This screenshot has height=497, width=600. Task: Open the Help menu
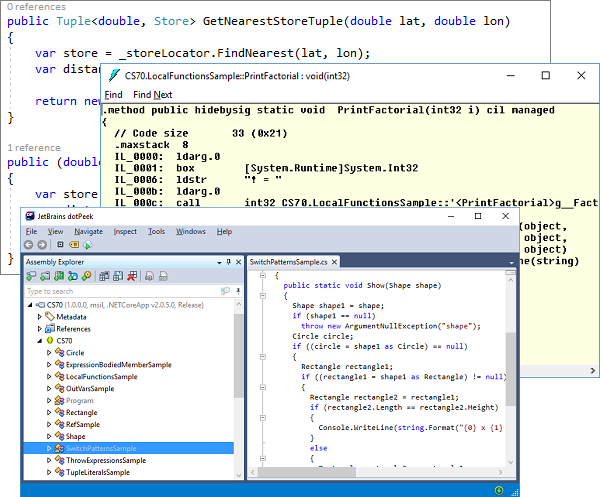[224, 231]
